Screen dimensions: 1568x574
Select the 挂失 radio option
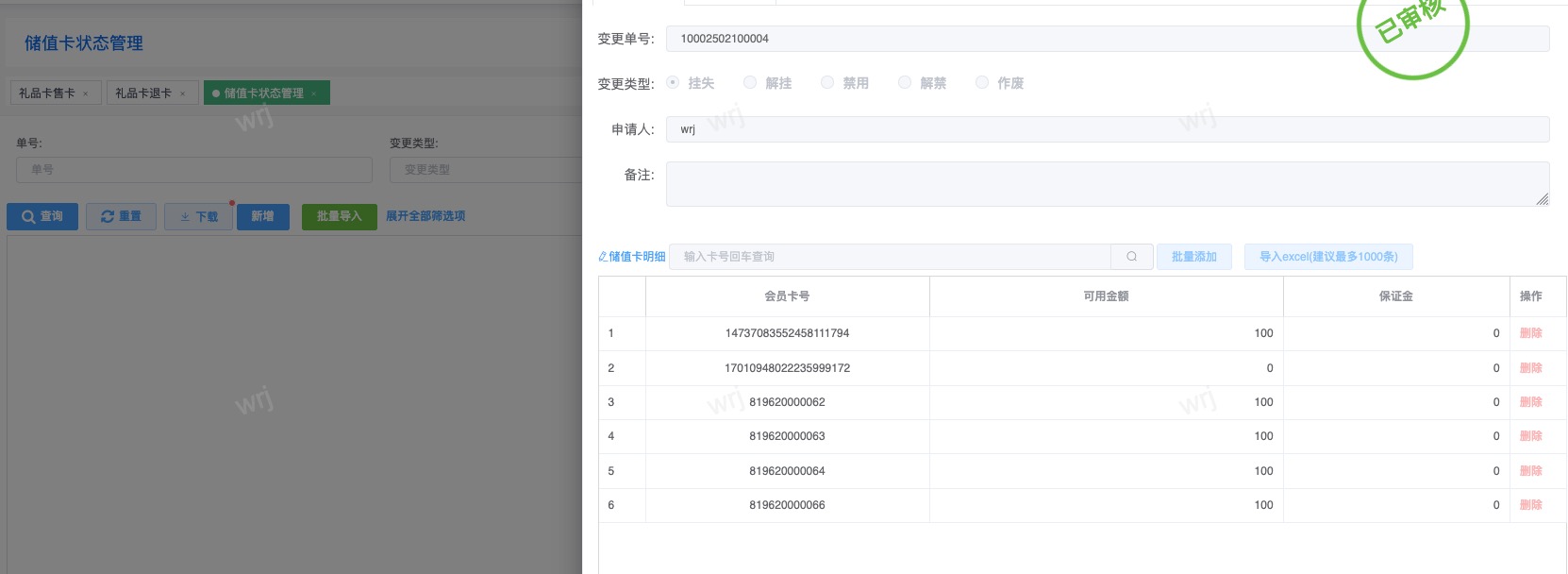coord(673,83)
